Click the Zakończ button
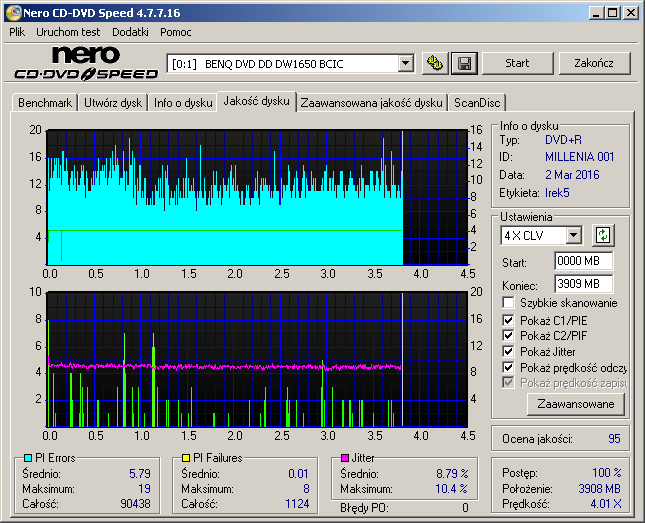645x523 pixels. click(x=594, y=63)
